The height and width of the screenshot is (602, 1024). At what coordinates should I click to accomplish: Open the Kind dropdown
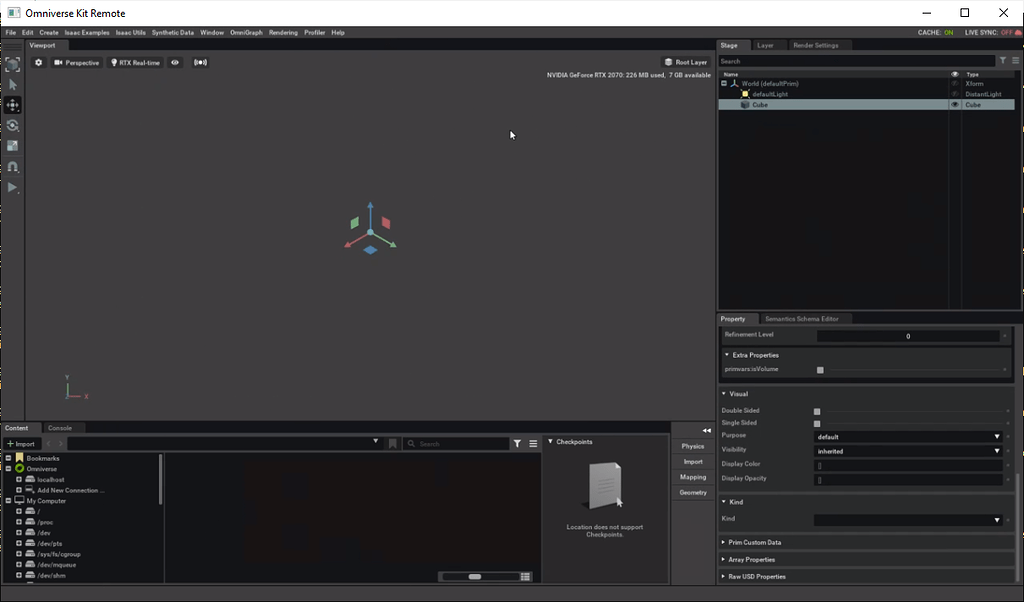pyautogui.click(x=908, y=520)
